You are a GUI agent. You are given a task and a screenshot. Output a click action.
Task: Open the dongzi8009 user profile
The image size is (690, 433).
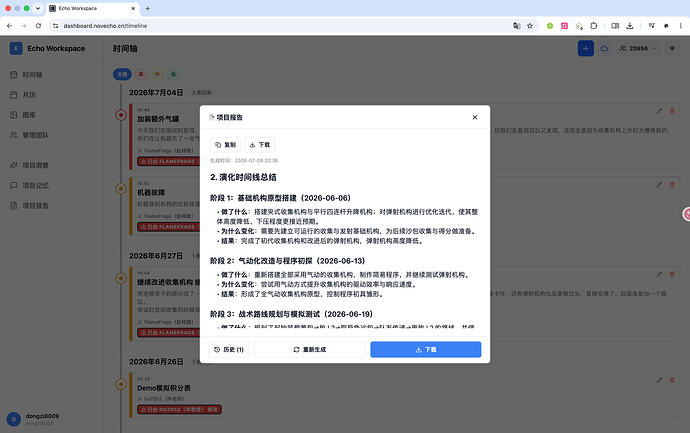point(33,419)
